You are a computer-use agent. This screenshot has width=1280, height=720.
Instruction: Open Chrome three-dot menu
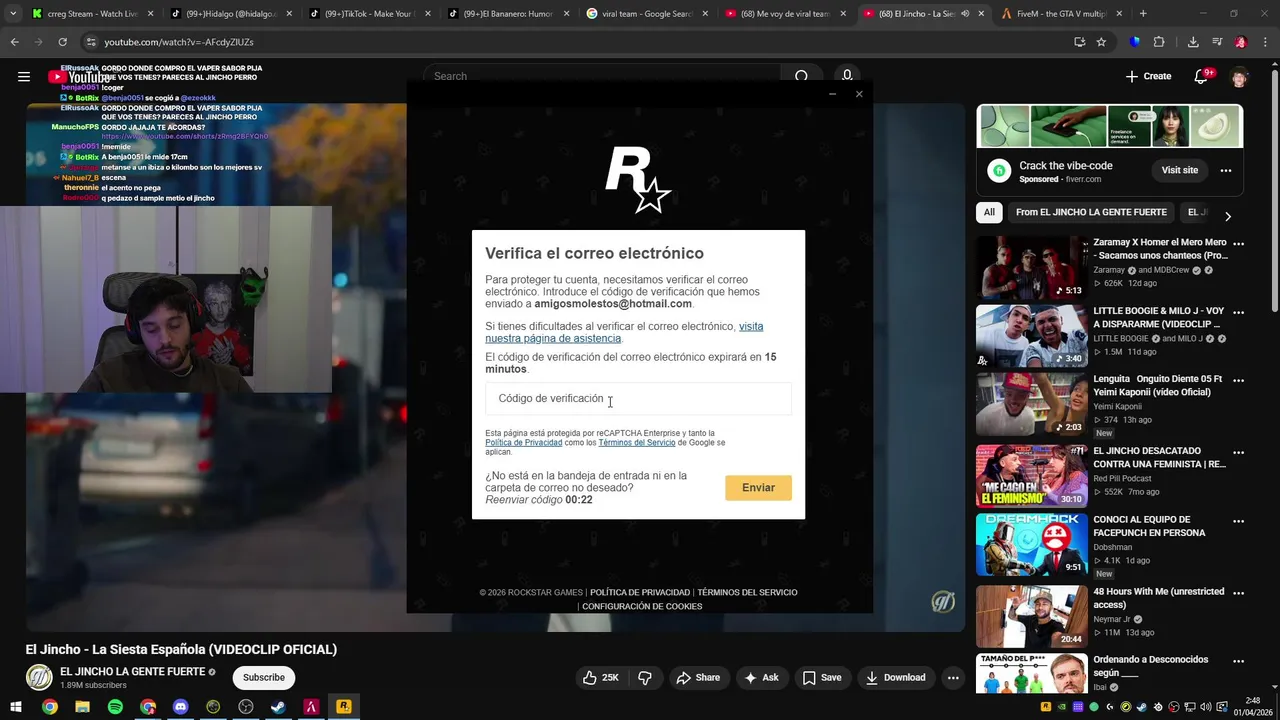1265,42
